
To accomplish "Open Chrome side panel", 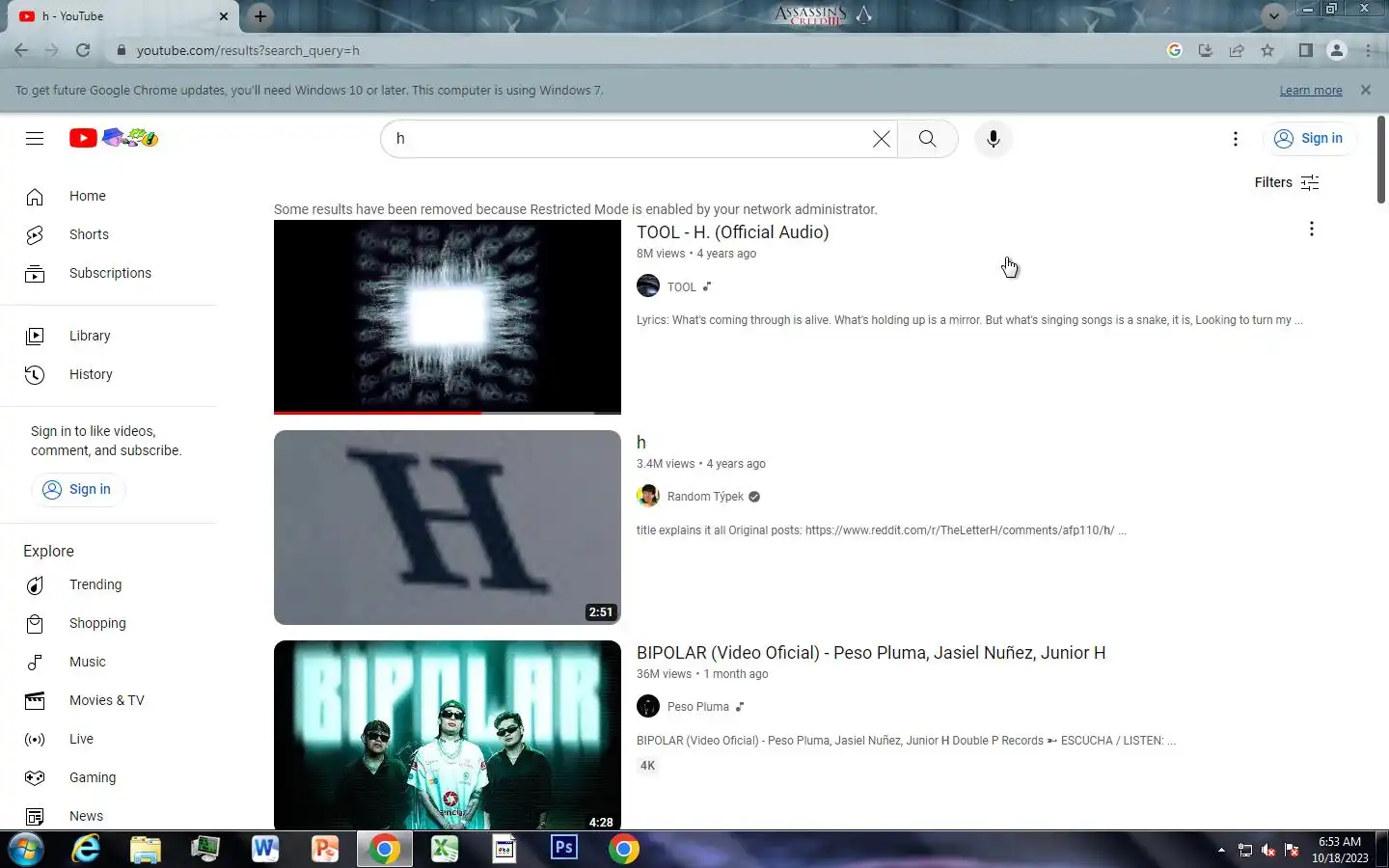I will point(1305,50).
